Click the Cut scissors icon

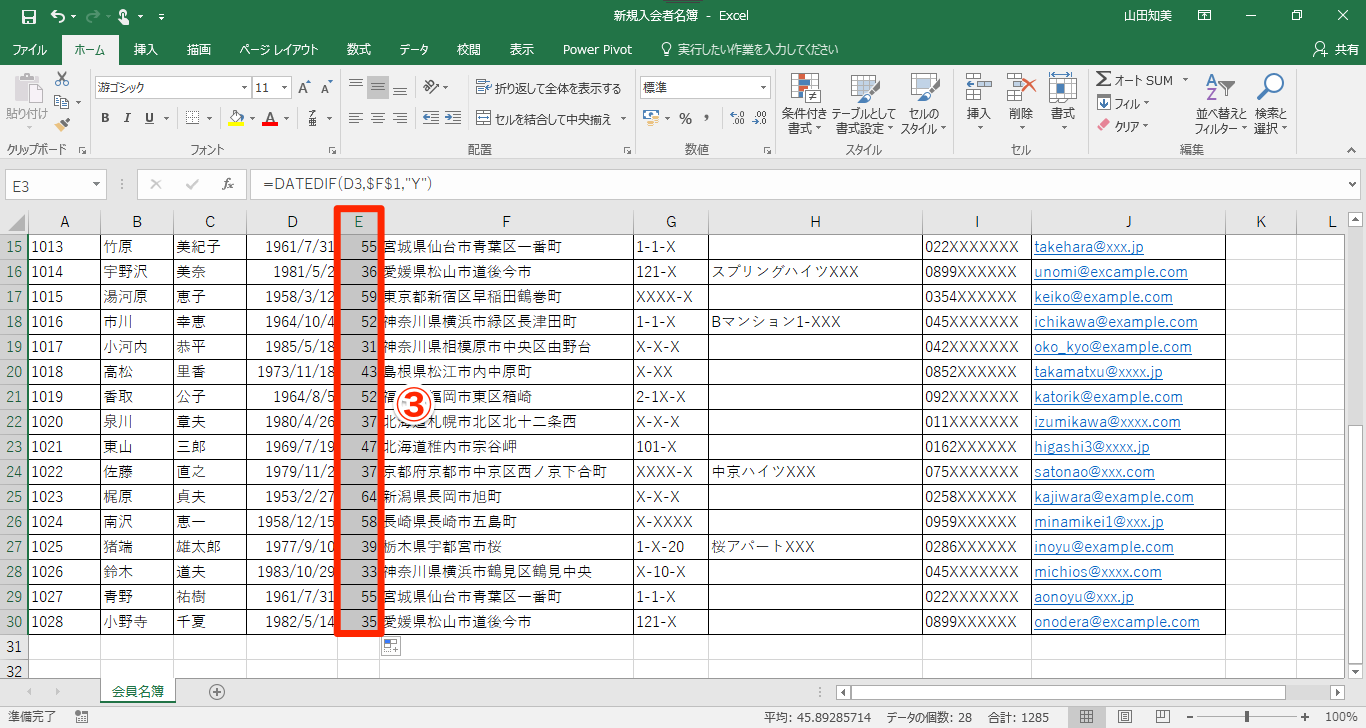pyautogui.click(x=62, y=79)
